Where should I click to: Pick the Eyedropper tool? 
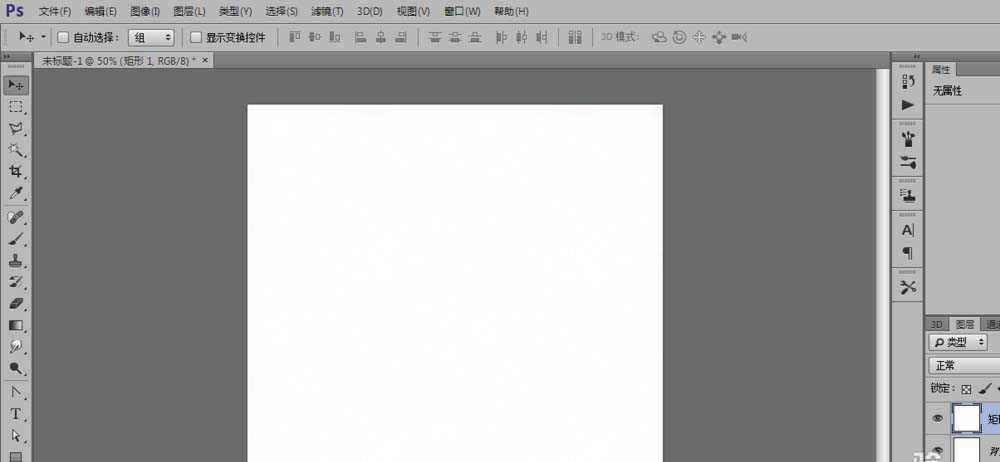[x=16, y=194]
